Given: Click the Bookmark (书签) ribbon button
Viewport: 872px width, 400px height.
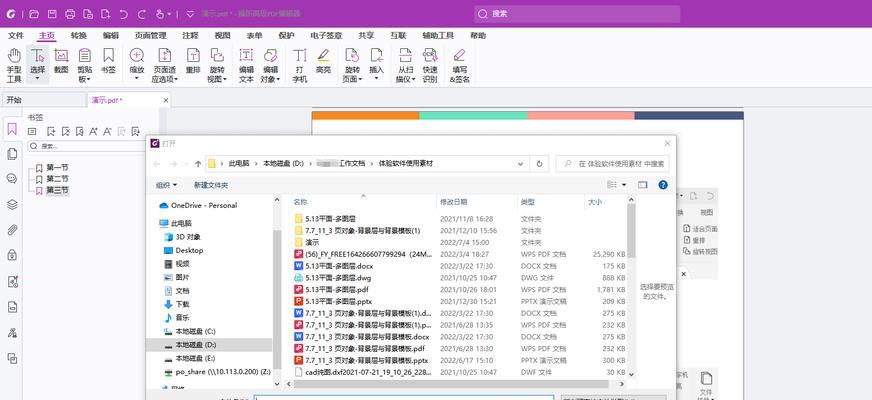Looking at the screenshot, I should tap(108, 61).
